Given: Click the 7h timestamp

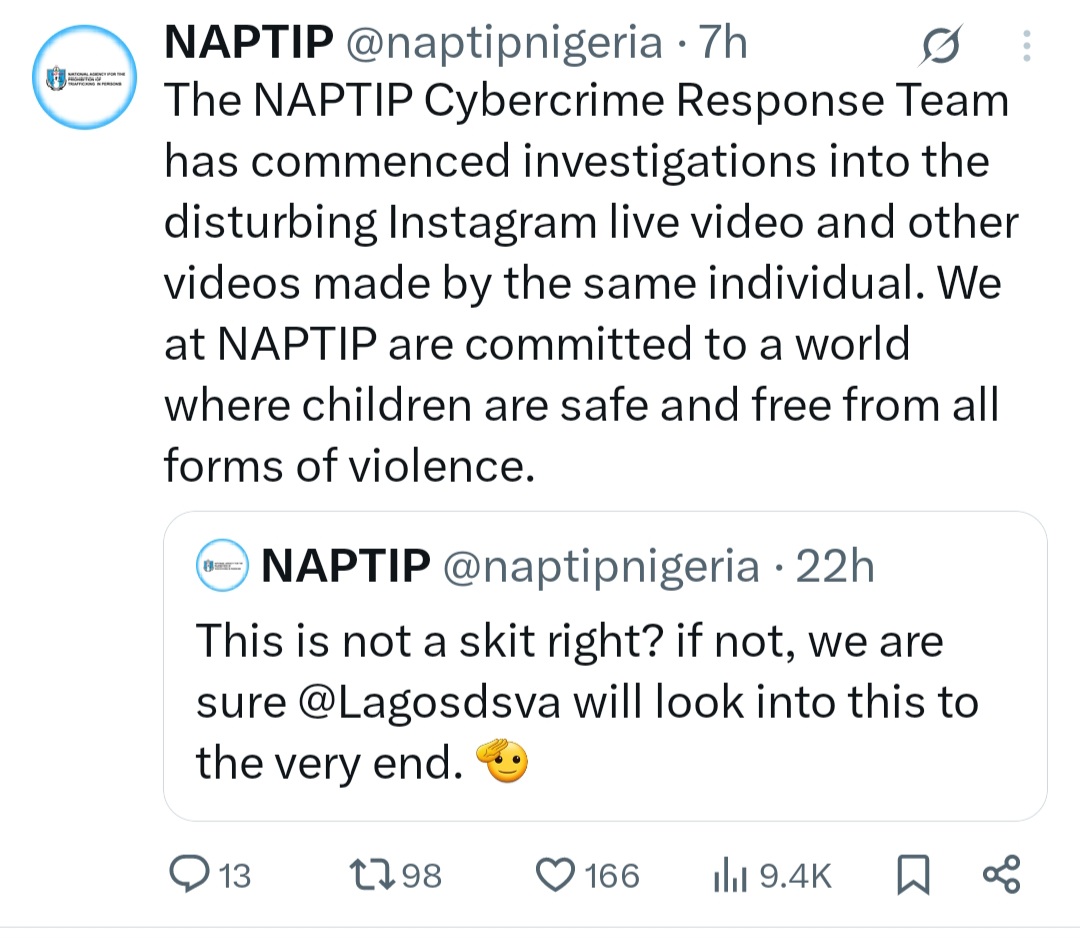Looking at the screenshot, I should 722,43.
